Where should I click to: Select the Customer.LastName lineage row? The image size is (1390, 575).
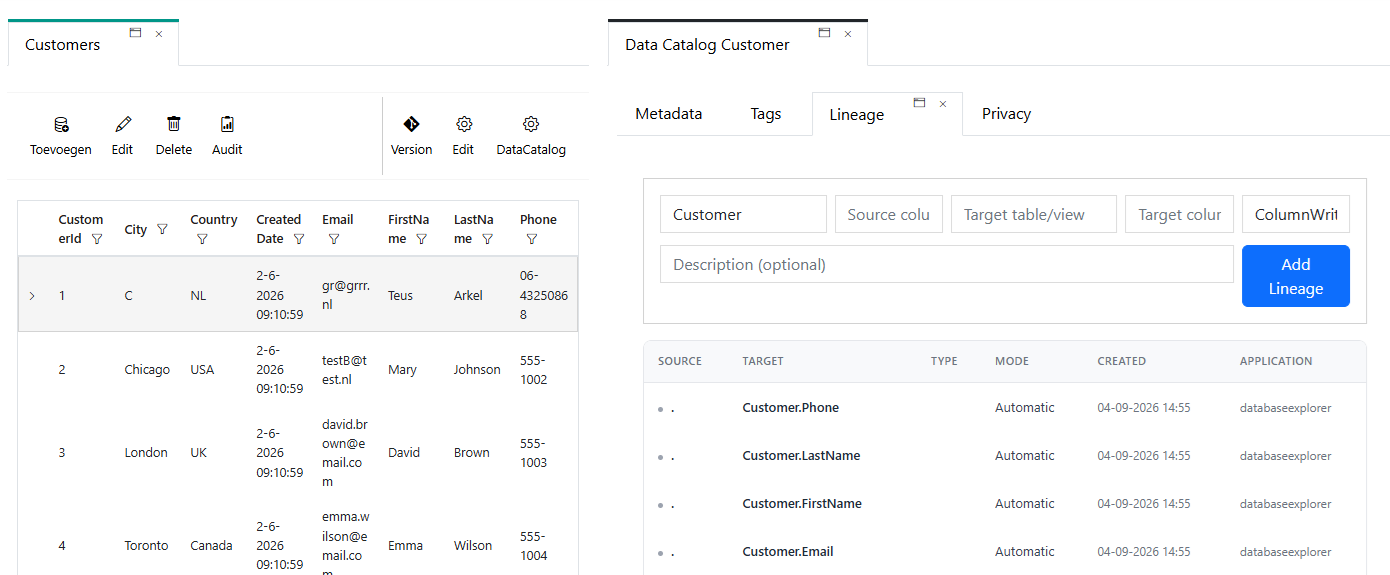1004,456
